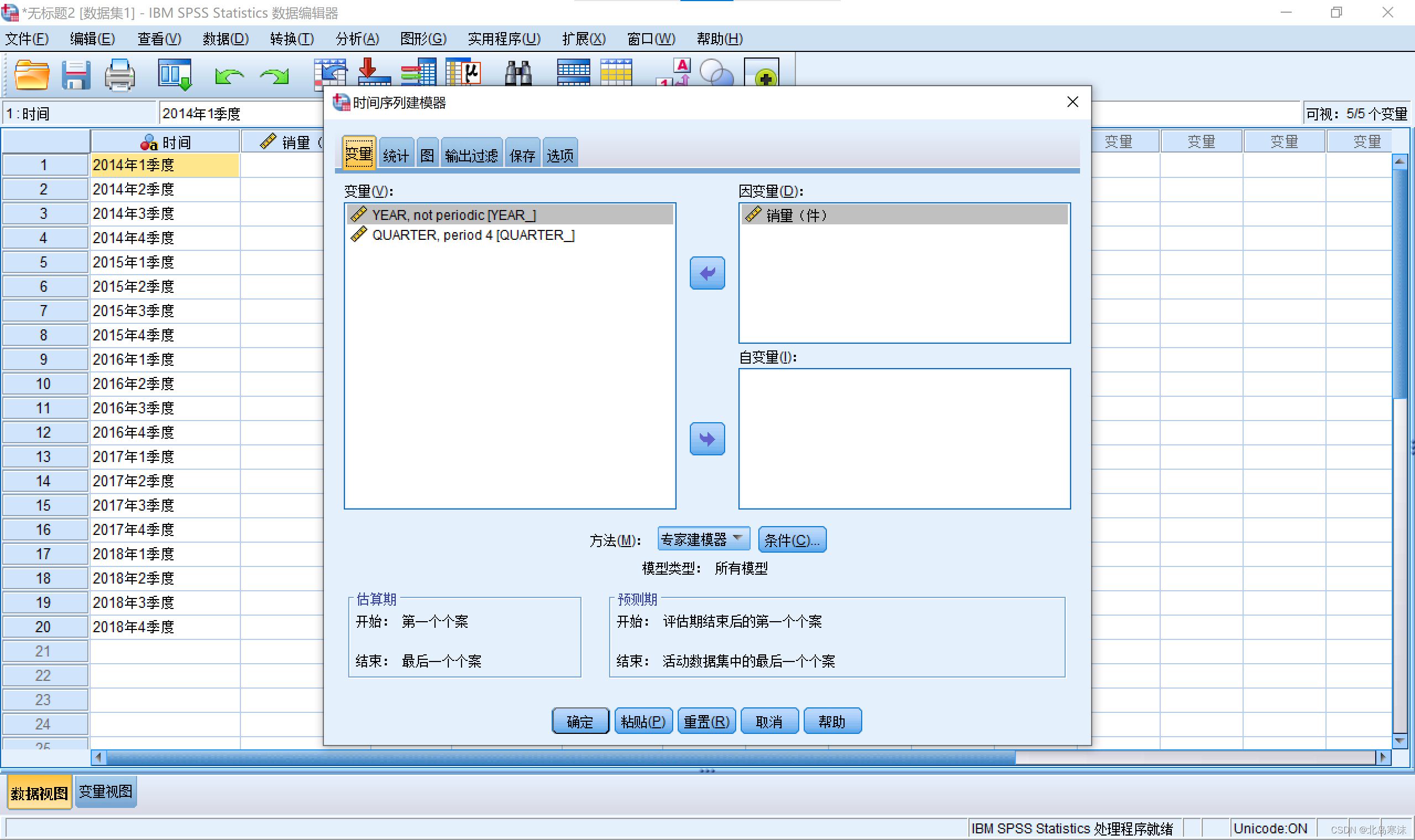This screenshot has width=1415, height=840.
Task: Open the 输出过滤 tab
Action: 471,155
